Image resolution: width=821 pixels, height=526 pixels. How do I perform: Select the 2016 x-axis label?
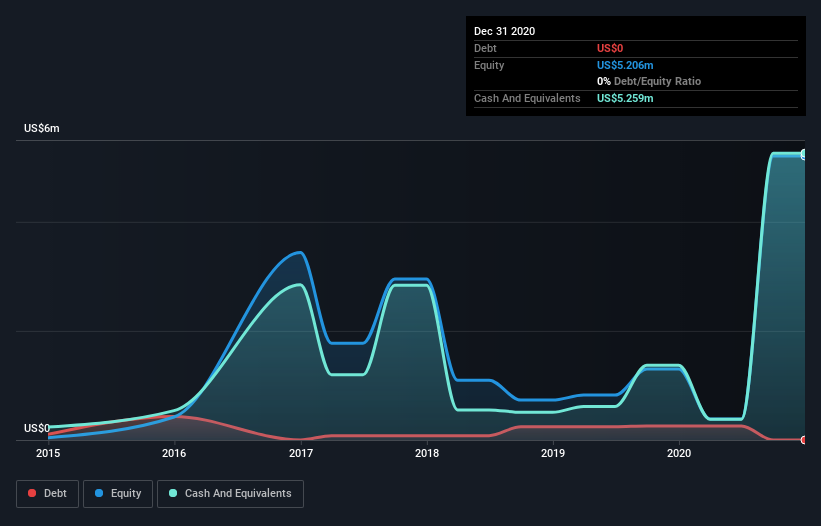coord(174,453)
